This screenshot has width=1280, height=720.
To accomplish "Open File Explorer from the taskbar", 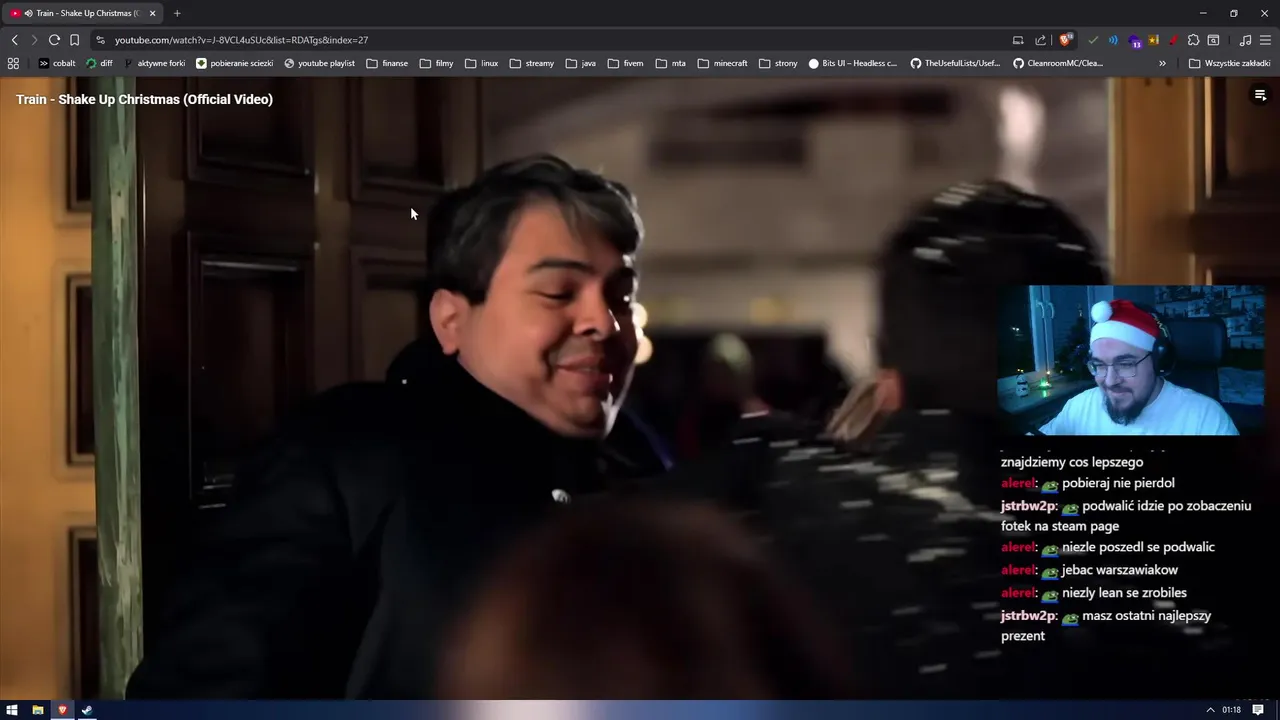I will click(38, 710).
